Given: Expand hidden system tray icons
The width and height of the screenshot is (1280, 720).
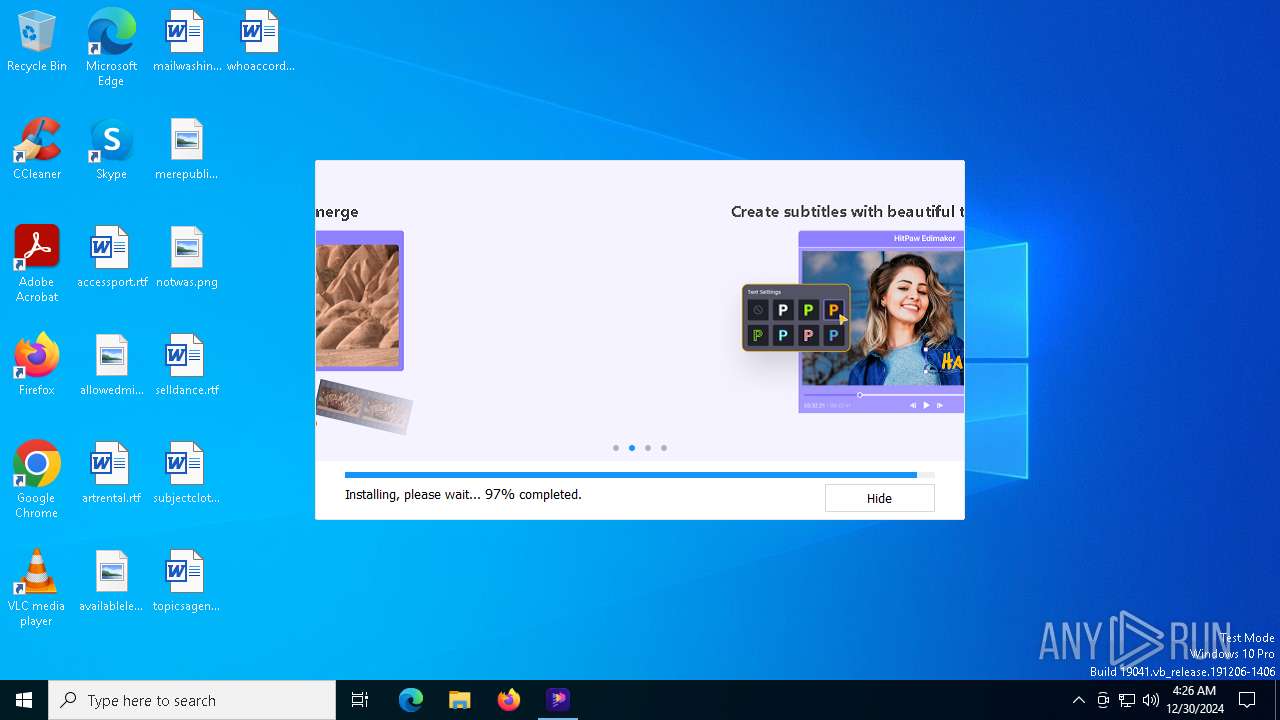Looking at the screenshot, I should pos(1078,700).
